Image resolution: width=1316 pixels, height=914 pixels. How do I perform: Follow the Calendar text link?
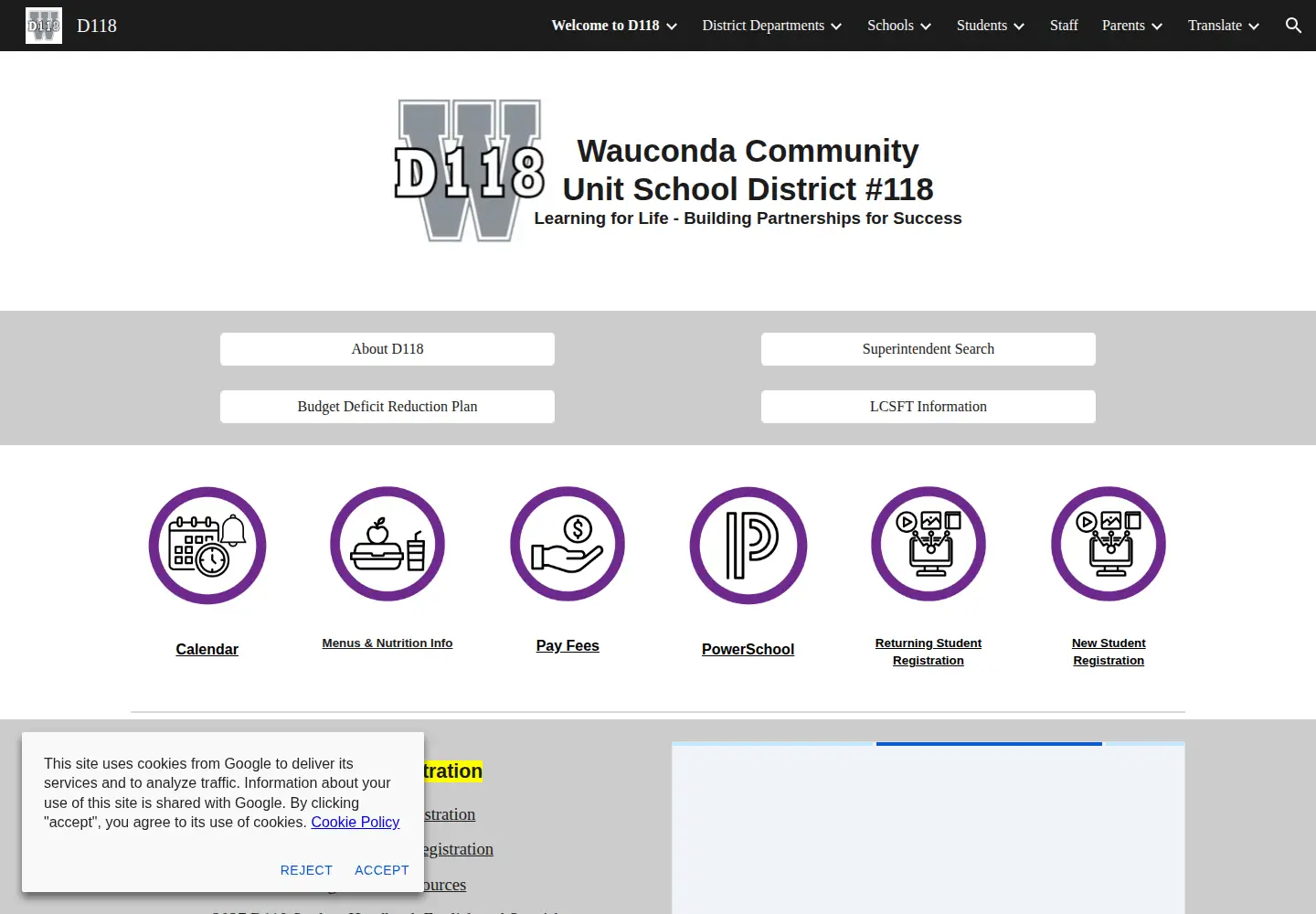pos(207,650)
